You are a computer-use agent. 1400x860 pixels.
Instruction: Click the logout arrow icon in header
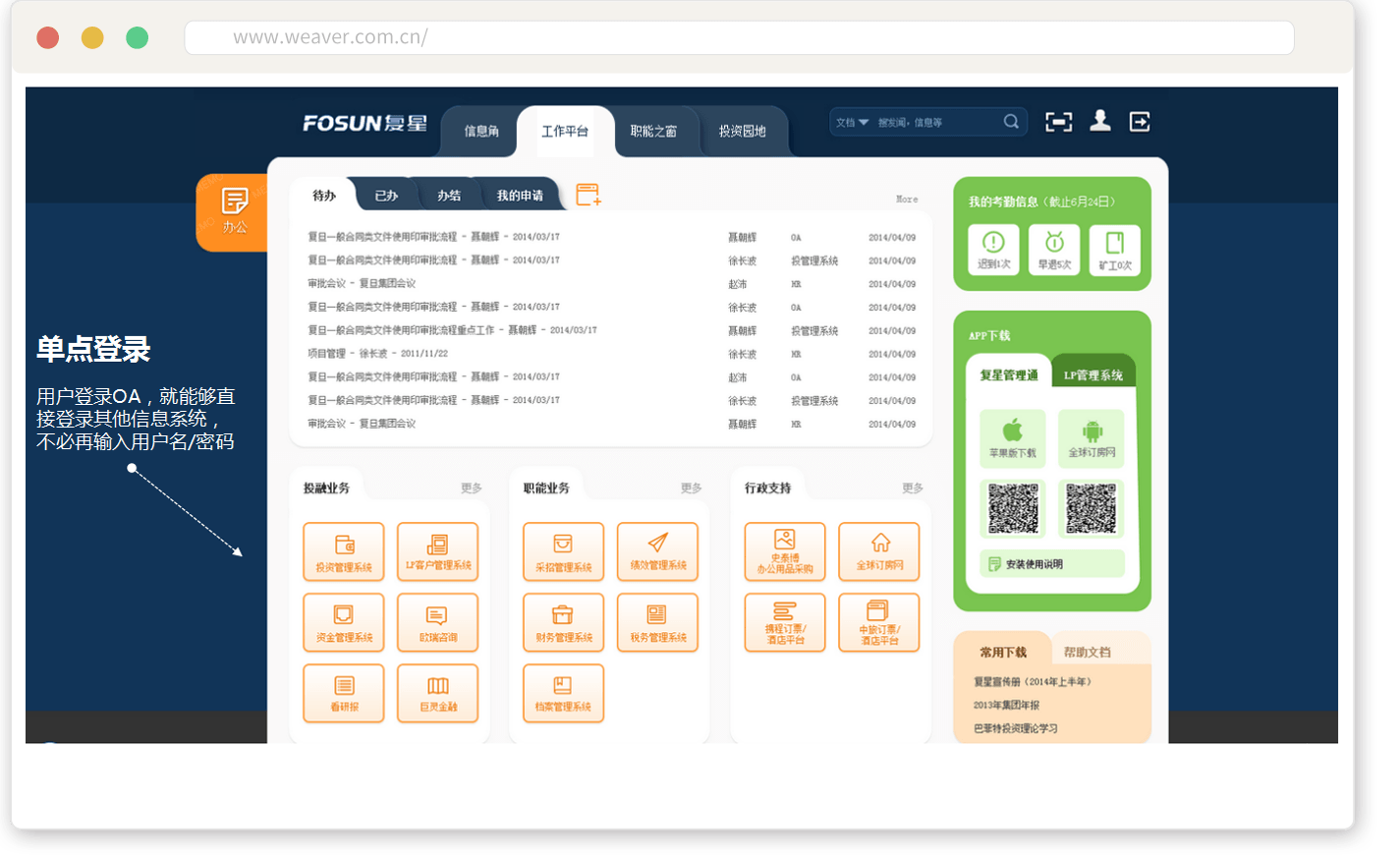coord(1140,121)
